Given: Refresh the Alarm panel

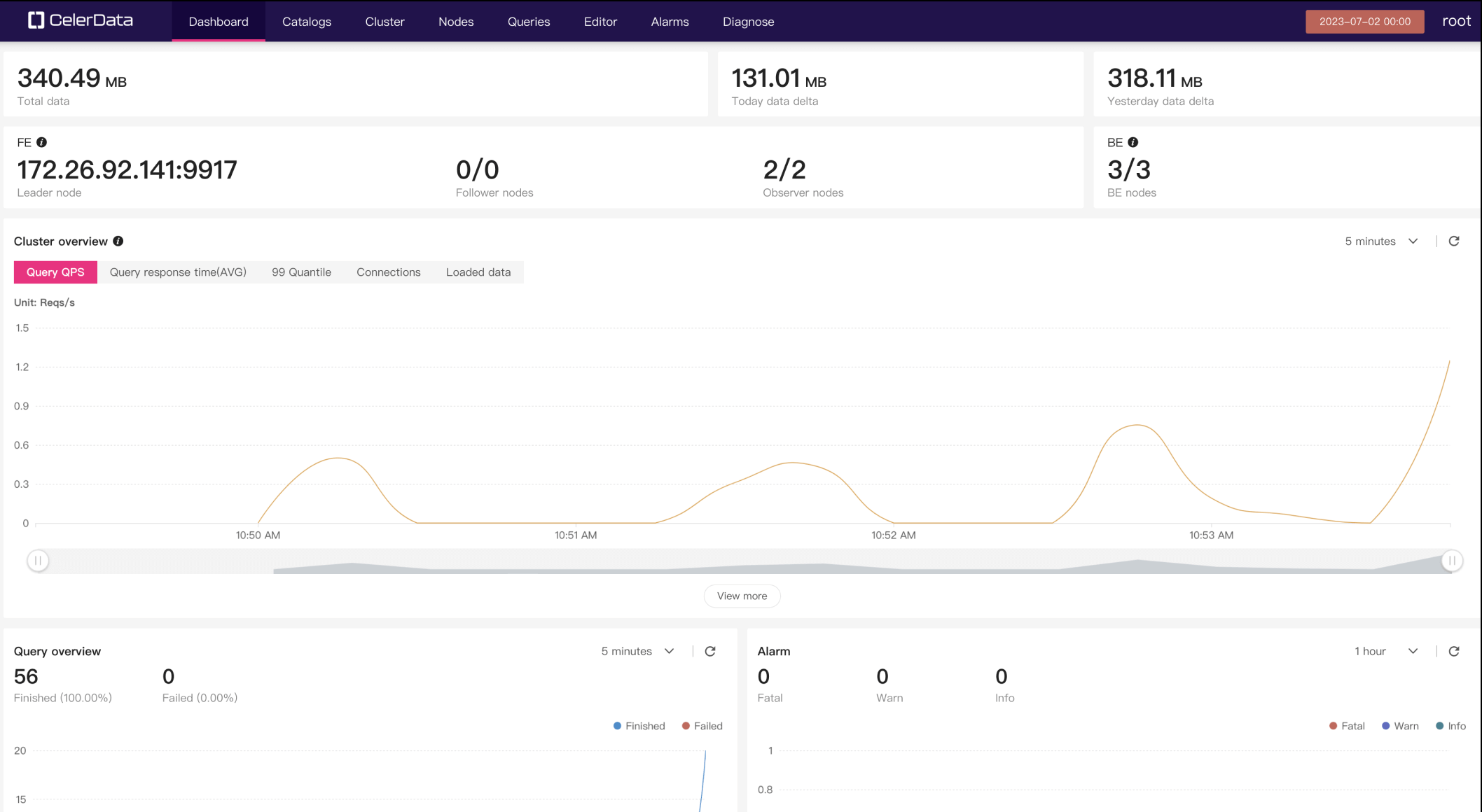Looking at the screenshot, I should (x=1454, y=651).
